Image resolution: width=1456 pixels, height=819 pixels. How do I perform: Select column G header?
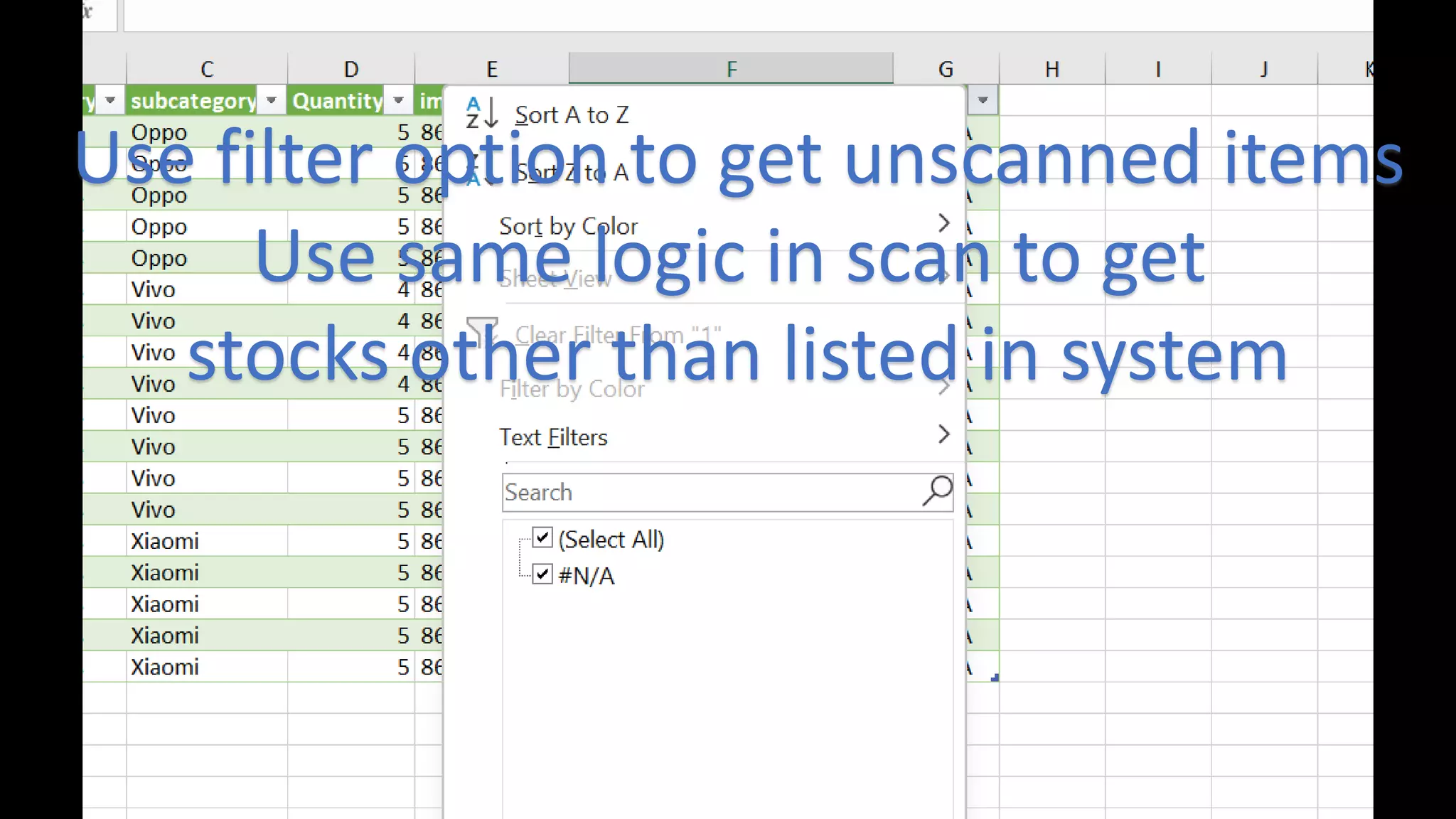pyautogui.click(x=946, y=69)
